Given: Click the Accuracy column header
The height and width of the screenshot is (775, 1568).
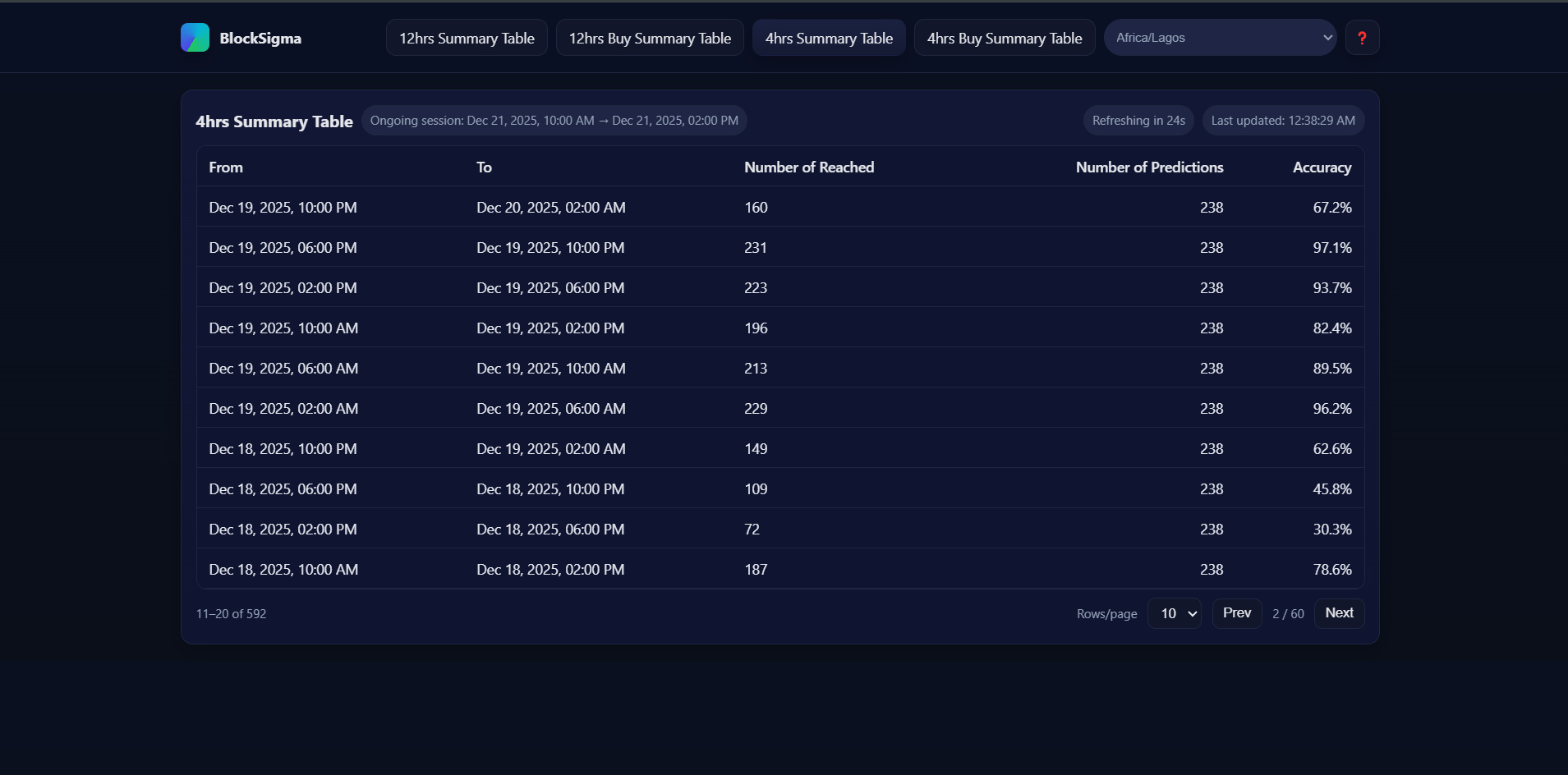Looking at the screenshot, I should [1322, 167].
